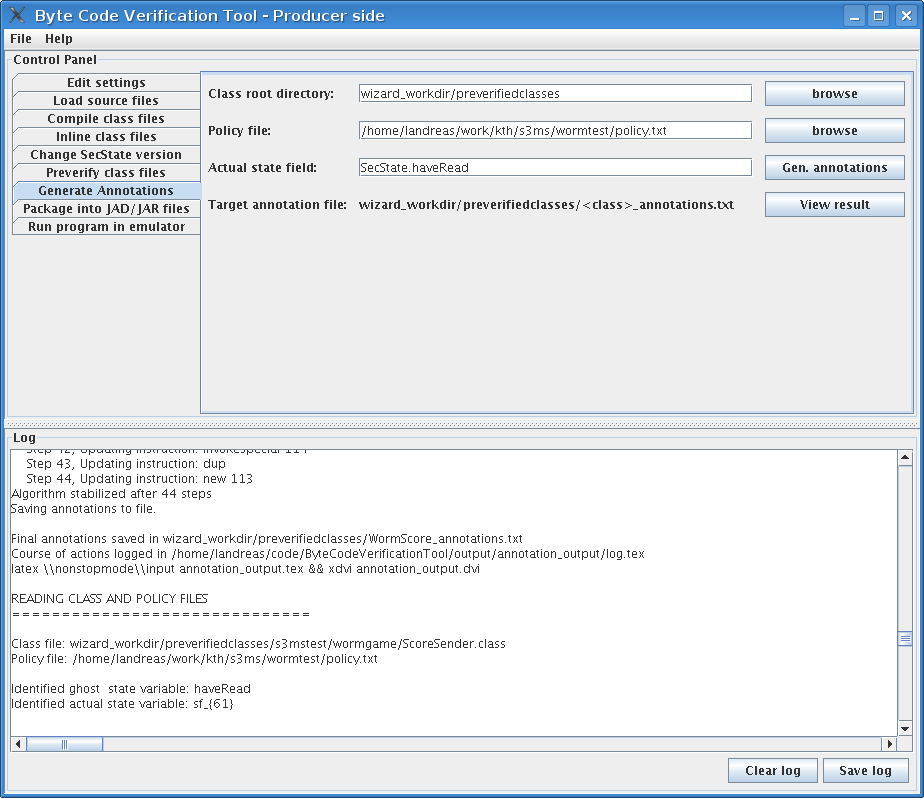This screenshot has width=924, height=798.
Task: Click the 'Saving annotations to file.' log line
Action: 84,509
